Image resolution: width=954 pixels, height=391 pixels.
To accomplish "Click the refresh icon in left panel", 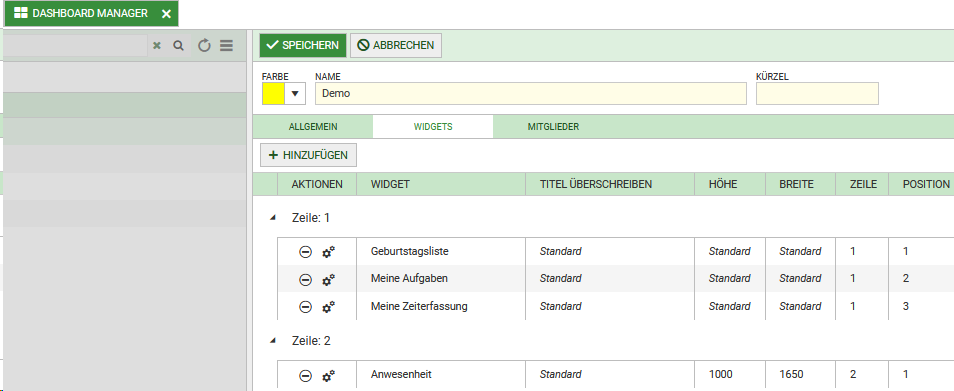I will coord(204,46).
